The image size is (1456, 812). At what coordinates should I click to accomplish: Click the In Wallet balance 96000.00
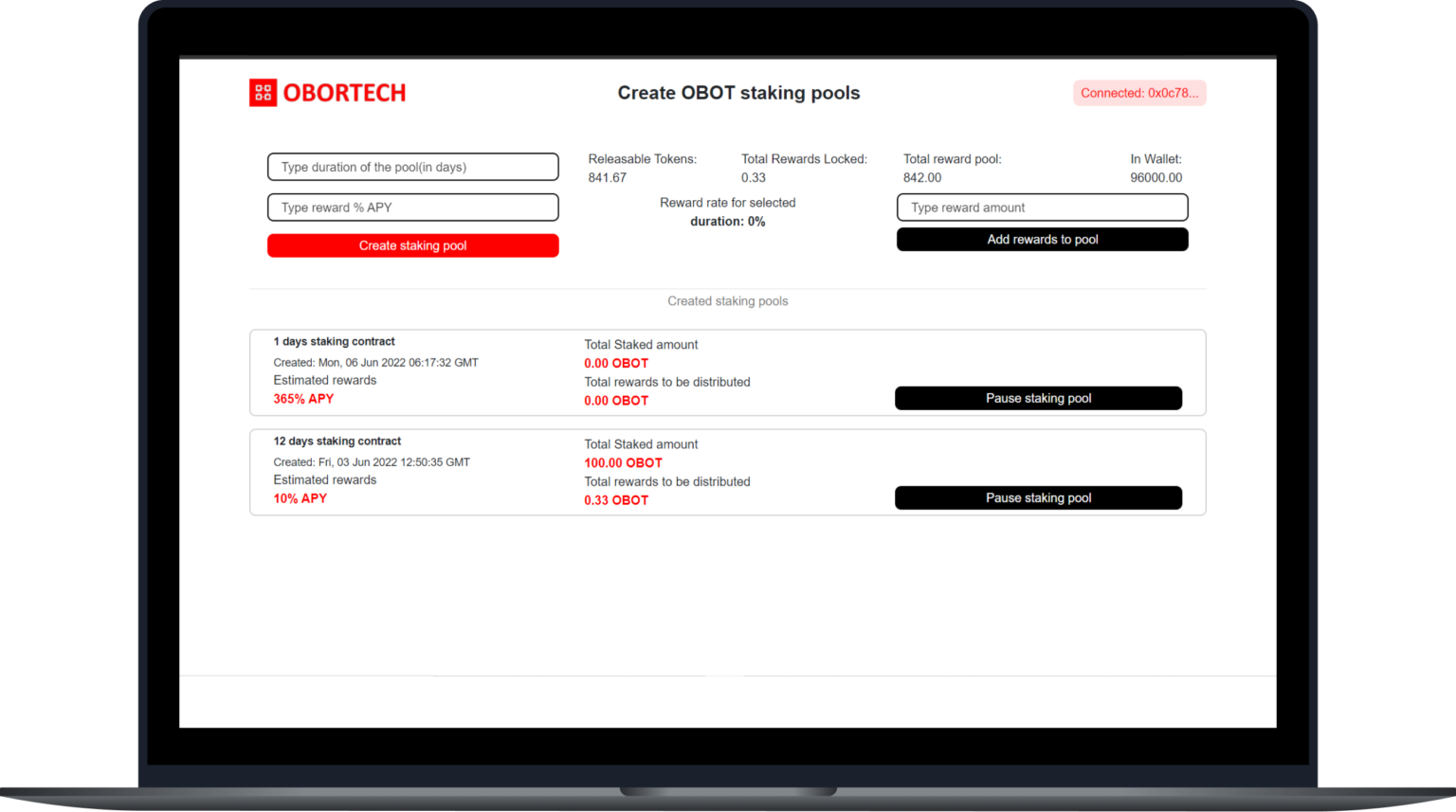coord(1156,177)
